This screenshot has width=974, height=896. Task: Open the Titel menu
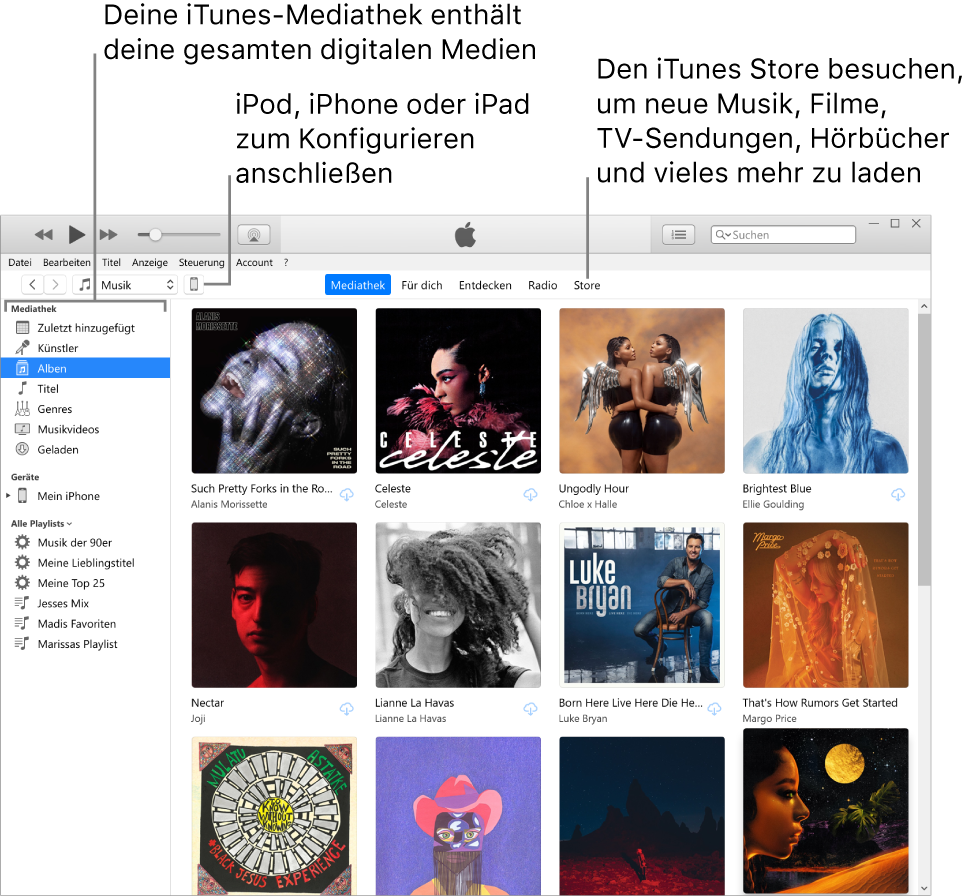pyautogui.click(x=111, y=263)
